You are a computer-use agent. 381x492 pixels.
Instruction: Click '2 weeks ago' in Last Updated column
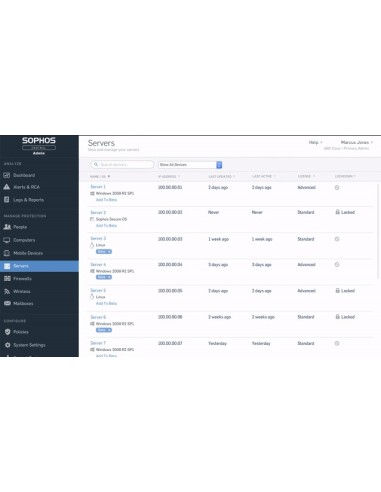(x=219, y=317)
